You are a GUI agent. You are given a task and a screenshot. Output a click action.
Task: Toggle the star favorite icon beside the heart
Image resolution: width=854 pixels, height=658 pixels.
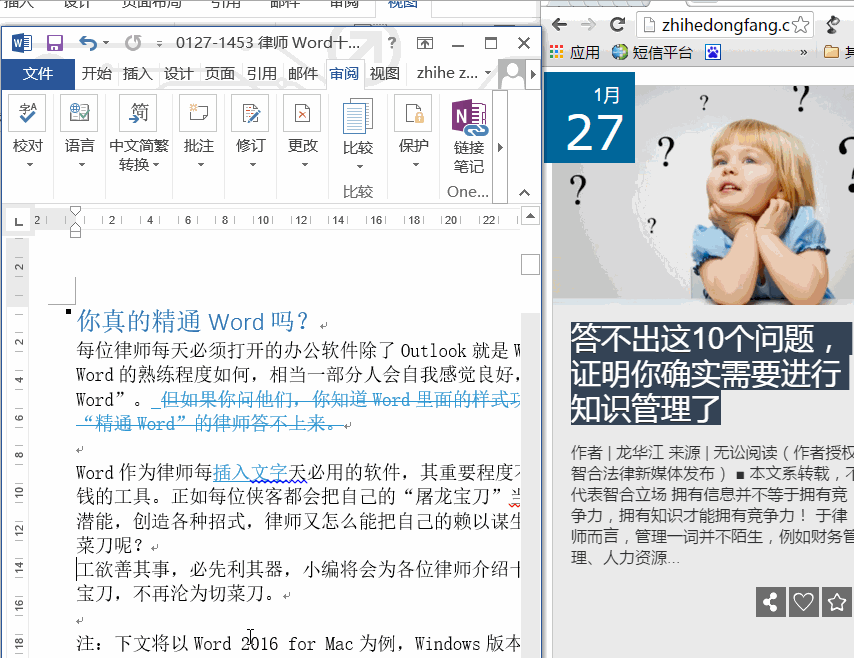pyautogui.click(x=837, y=602)
